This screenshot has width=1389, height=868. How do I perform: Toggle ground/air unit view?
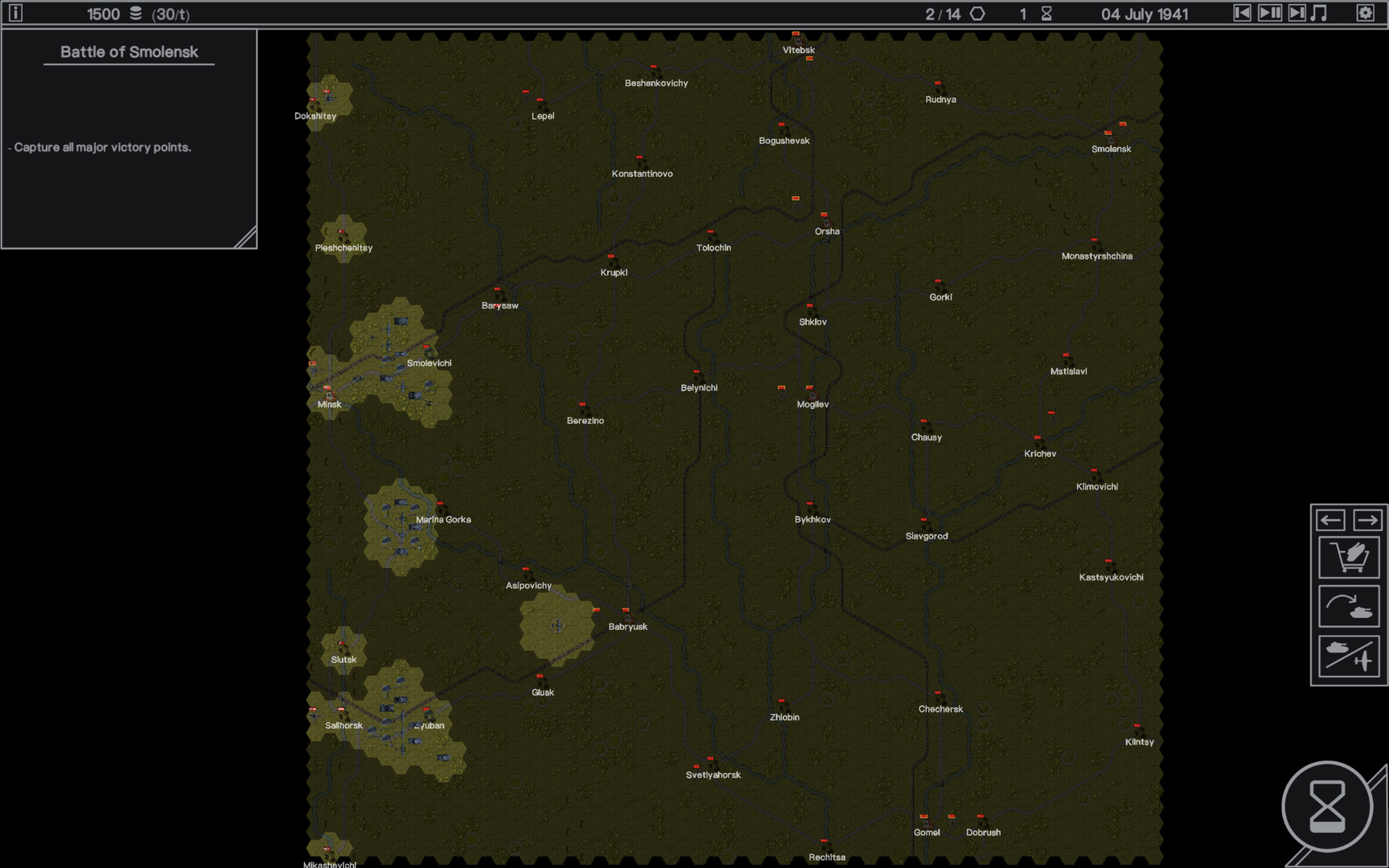coord(1349,656)
